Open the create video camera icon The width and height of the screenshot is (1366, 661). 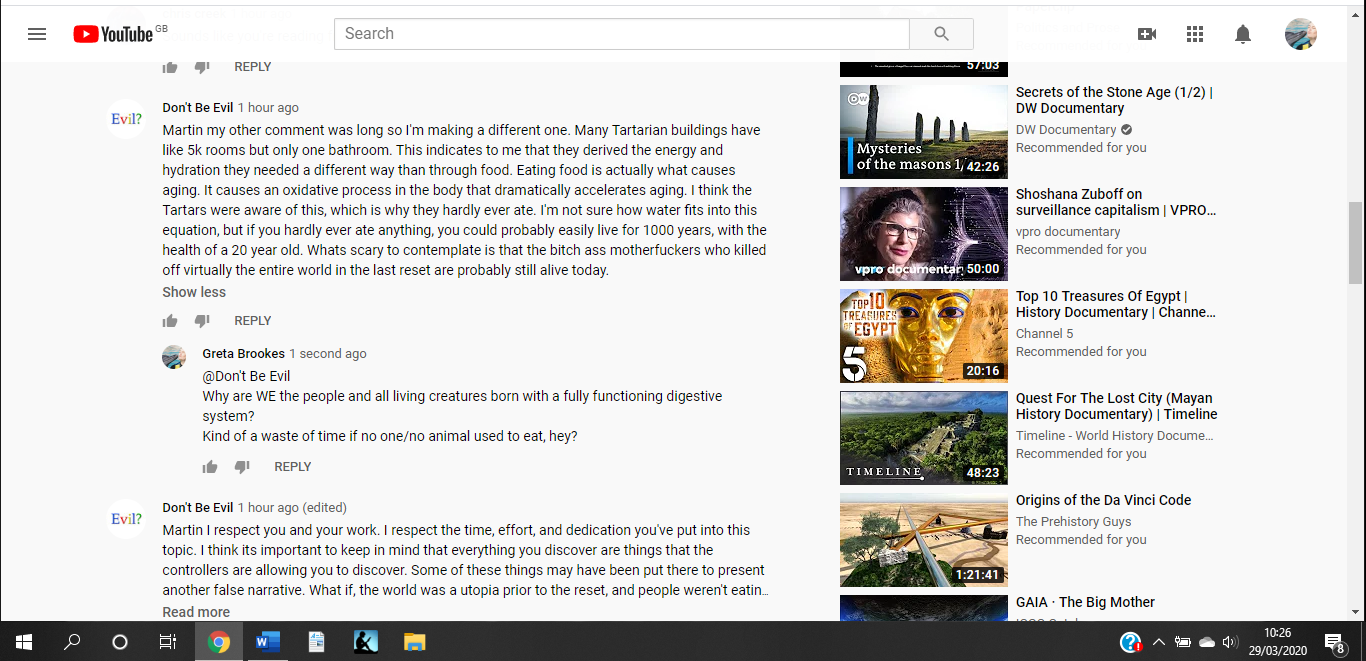1147,34
